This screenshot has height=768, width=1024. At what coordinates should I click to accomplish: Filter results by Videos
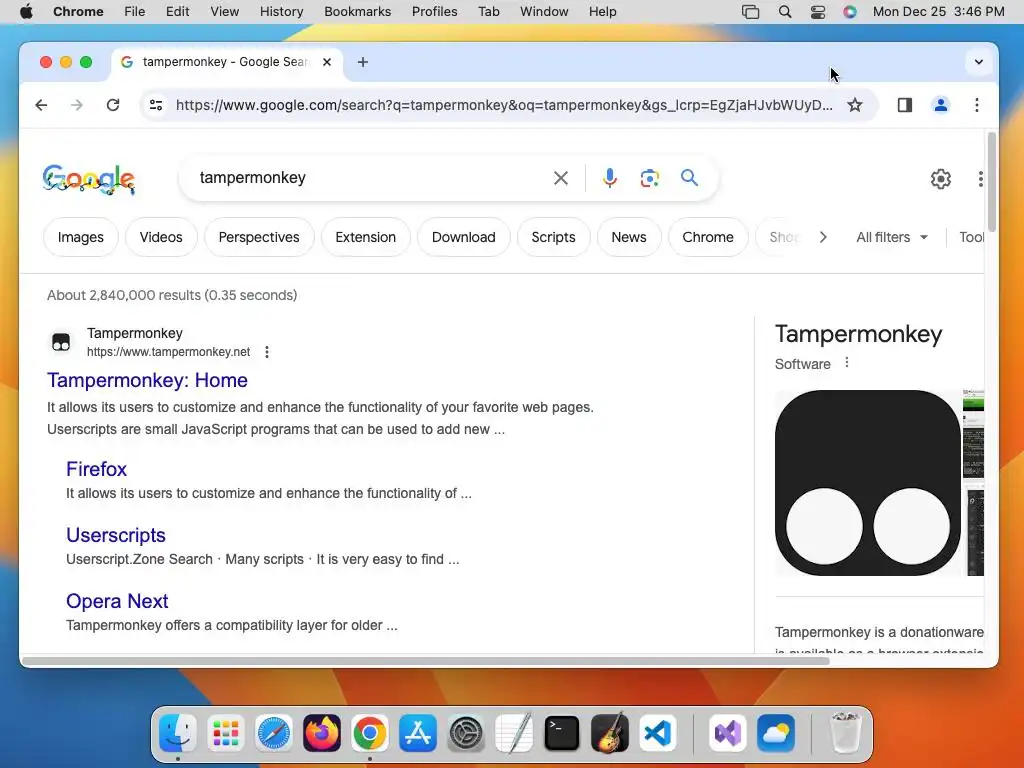pyautogui.click(x=161, y=237)
